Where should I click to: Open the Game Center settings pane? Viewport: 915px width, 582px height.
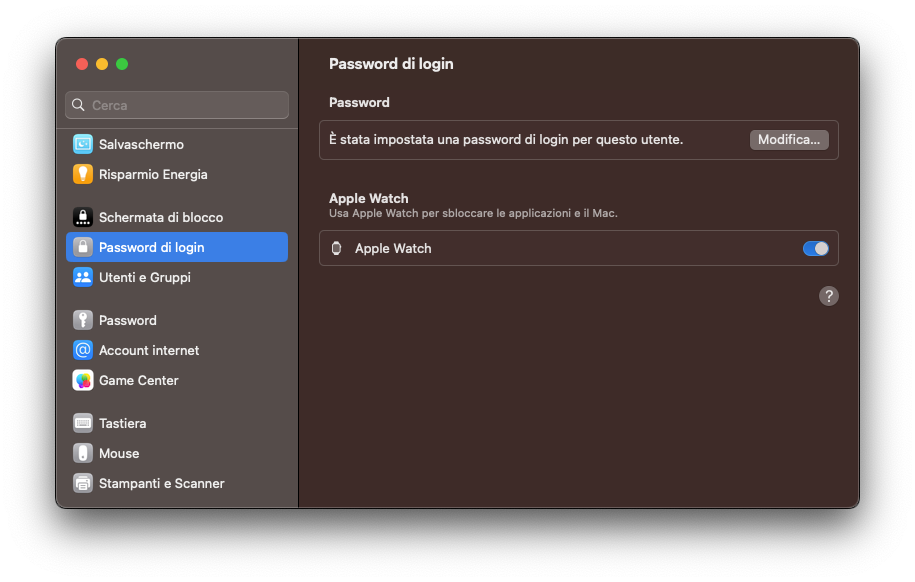138,380
